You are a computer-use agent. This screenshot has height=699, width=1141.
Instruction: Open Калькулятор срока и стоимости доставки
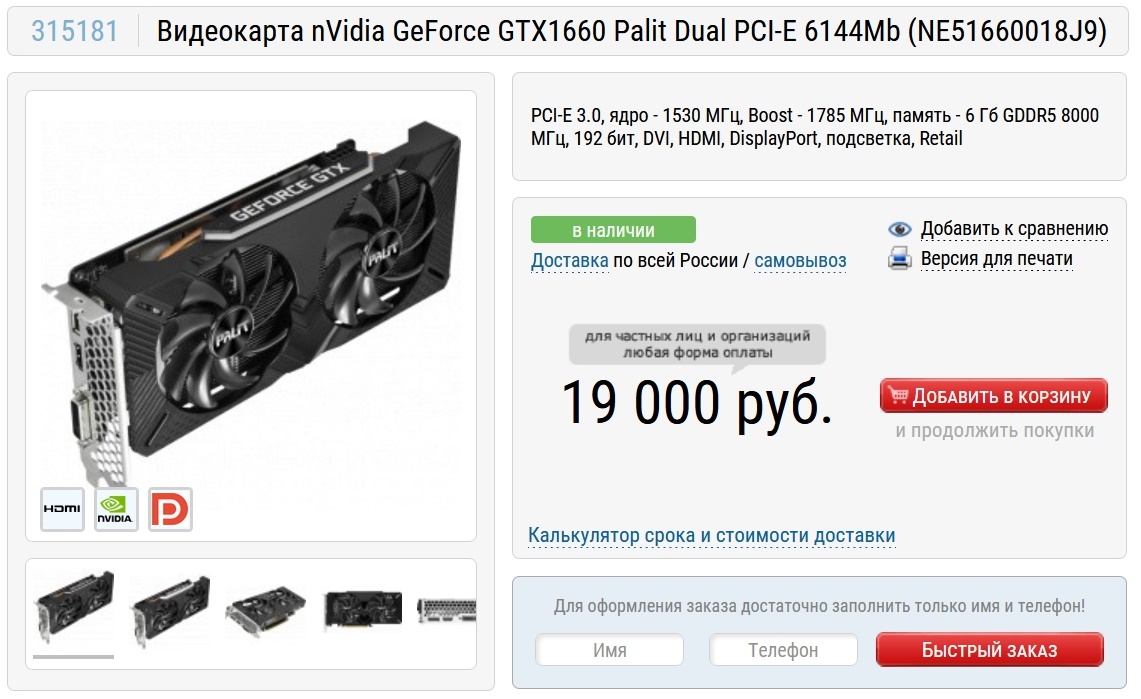pos(712,536)
